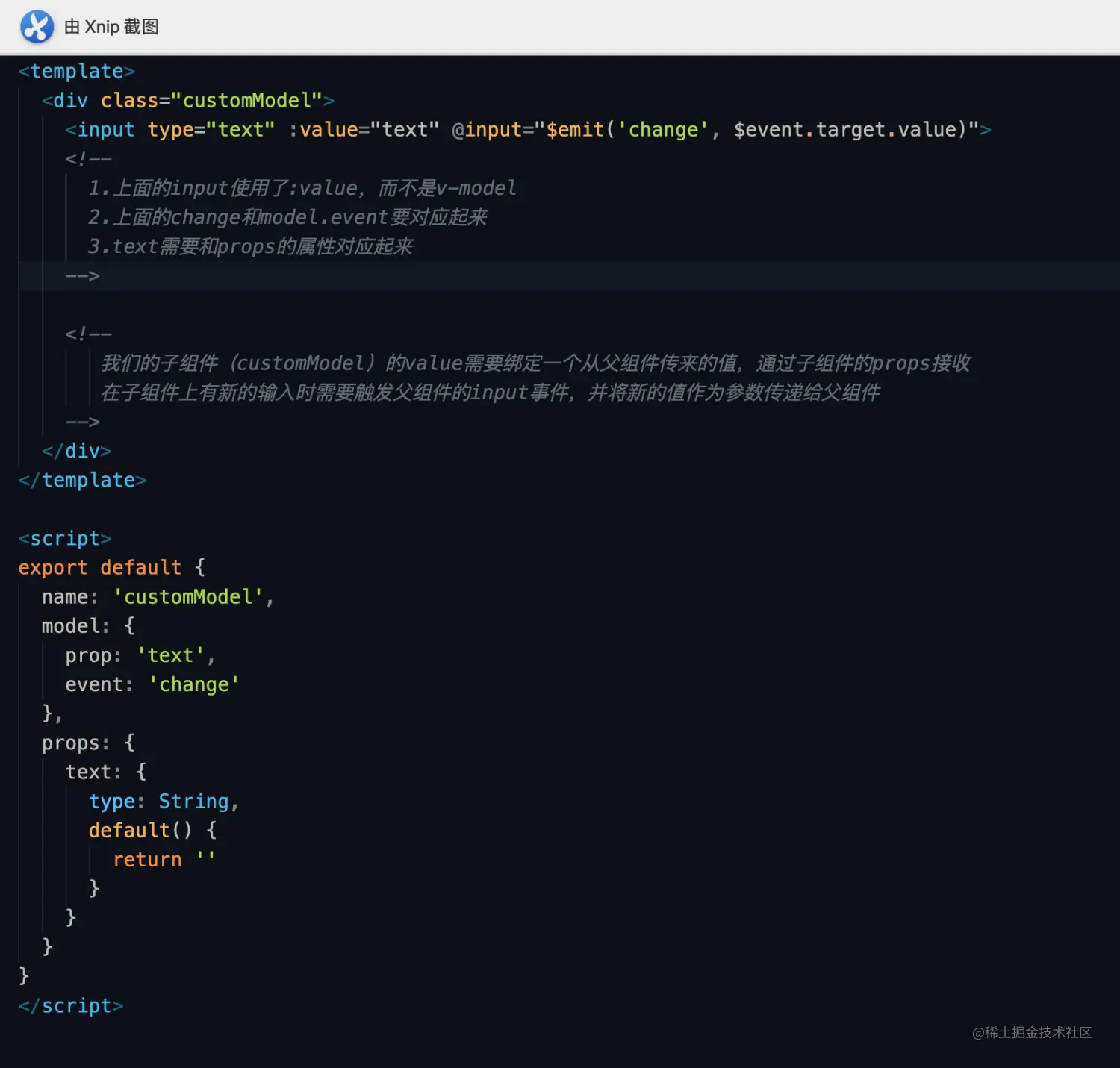Image resolution: width=1120 pixels, height=1068 pixels.
Task: Click comment line "2.上面的change和model.event要对应起来"
Action: pyautogui.click(x=287, y=216)
